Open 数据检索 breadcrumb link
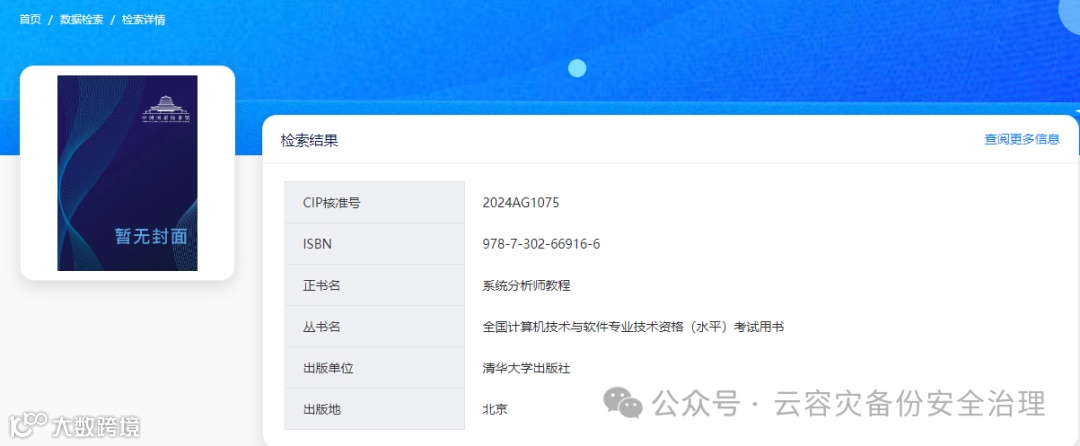Screen dimensions: 1080x446 81,19
